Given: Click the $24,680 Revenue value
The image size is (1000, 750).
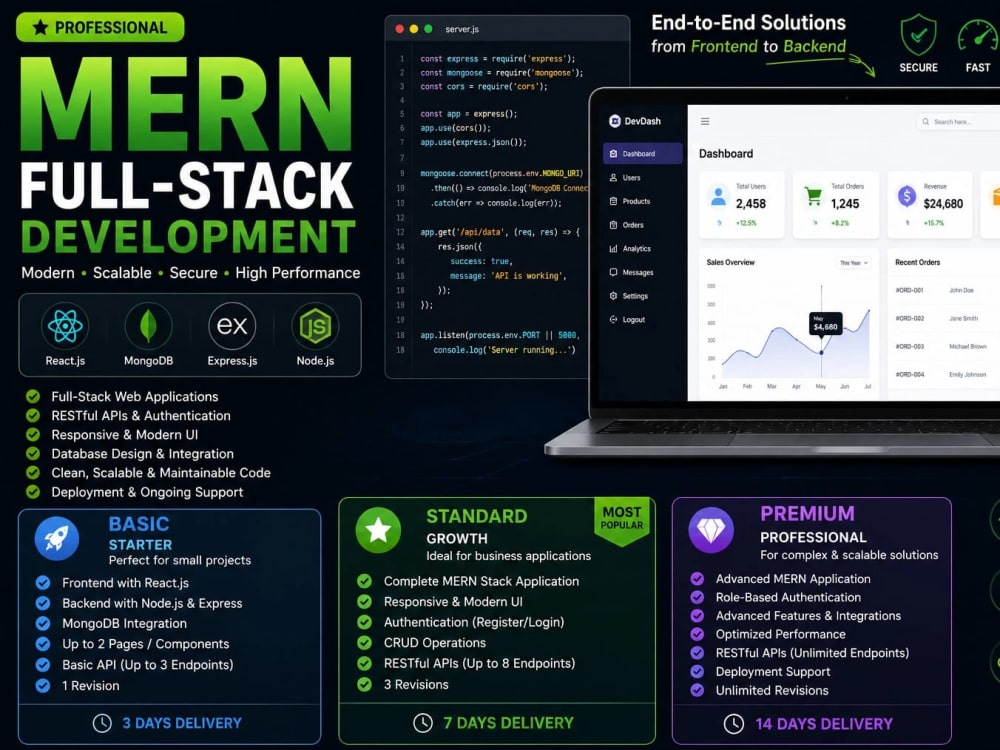Looking at the screenshot, I should [x=943, y=204].
